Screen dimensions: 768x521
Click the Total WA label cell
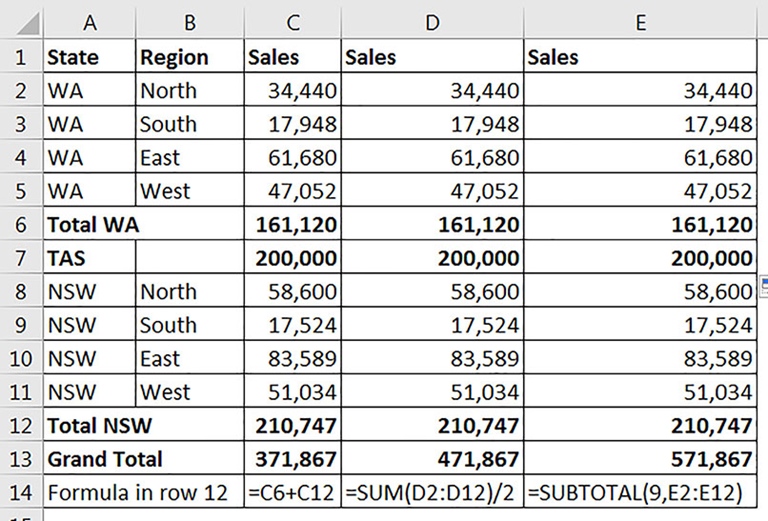tap(144, 224)
